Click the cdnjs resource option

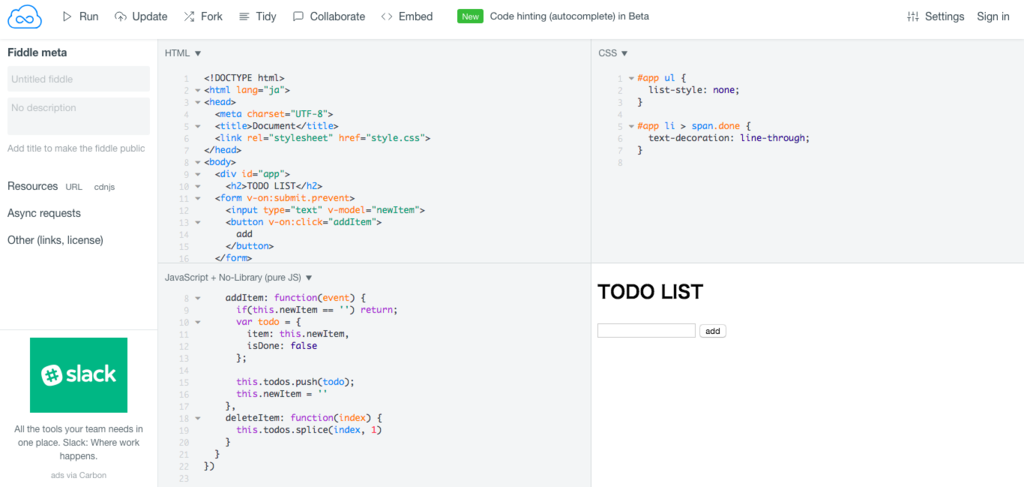[x=104, y=187]
